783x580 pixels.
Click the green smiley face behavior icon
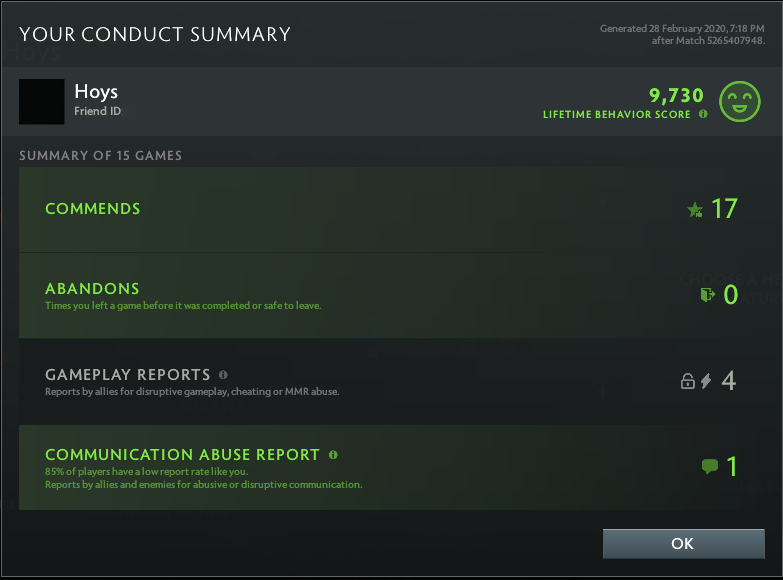(x=739, y=101)
